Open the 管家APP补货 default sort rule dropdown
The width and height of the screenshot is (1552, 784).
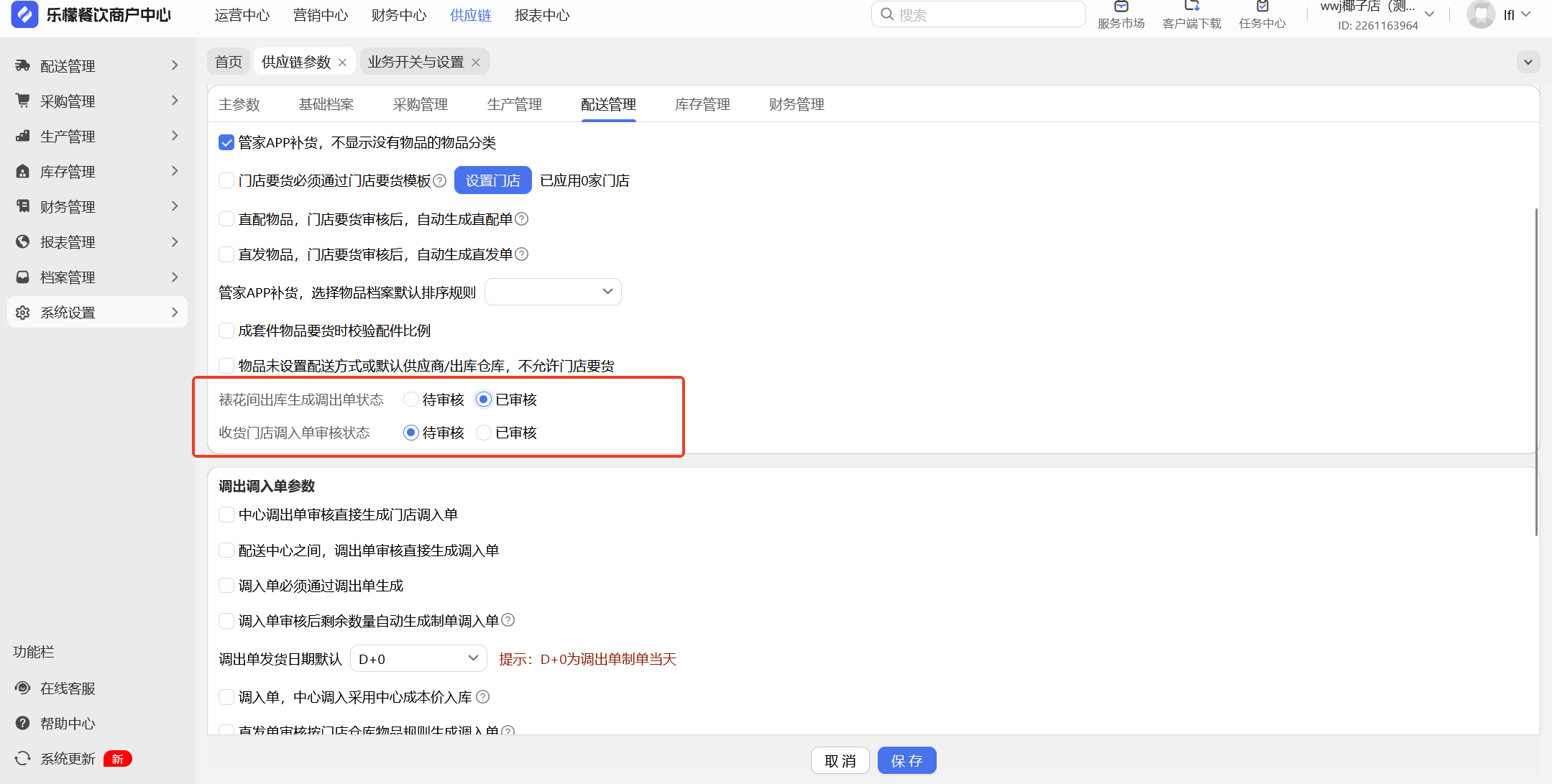coord(553,292)
